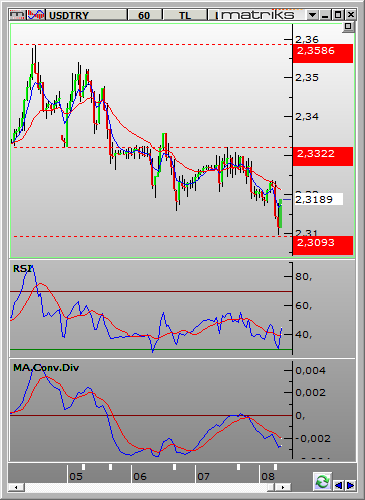Click the RSI indicator label
365x500 pixels.
[x=23, y=269]
